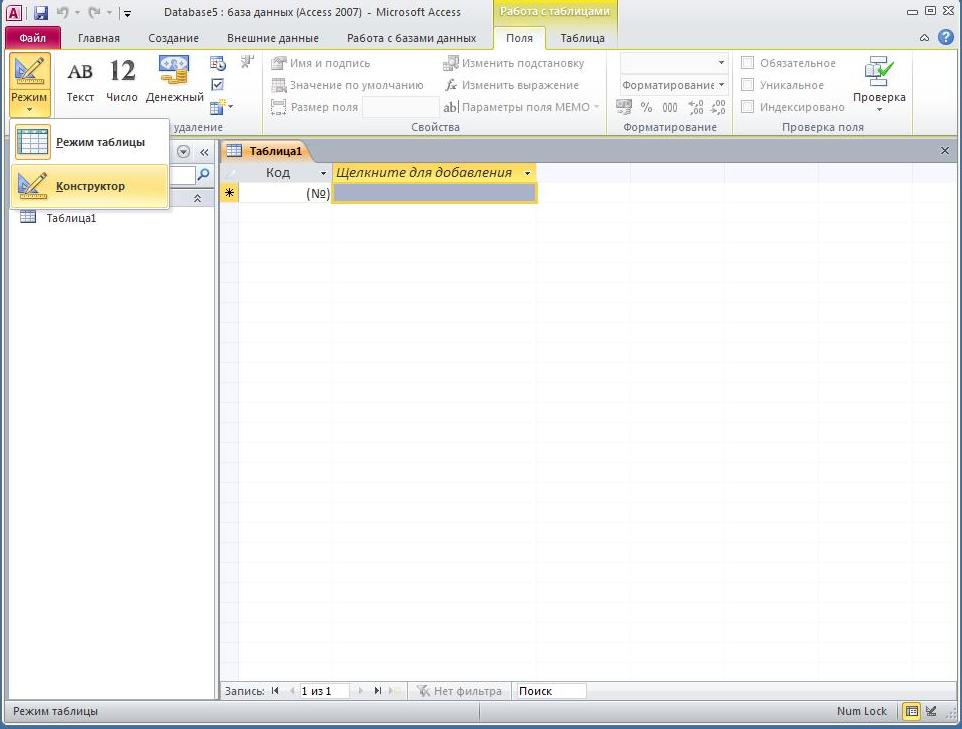This screenshot has width=962, height=729.
Task: Open the Файл tab
Action: [33, 38]
